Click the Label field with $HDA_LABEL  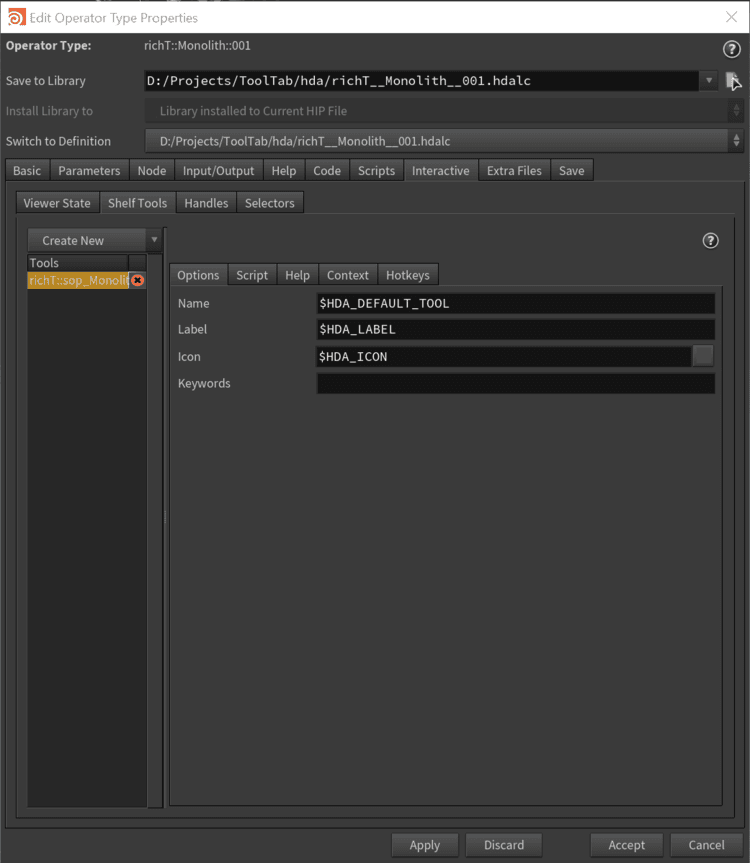tap(516, 330)
